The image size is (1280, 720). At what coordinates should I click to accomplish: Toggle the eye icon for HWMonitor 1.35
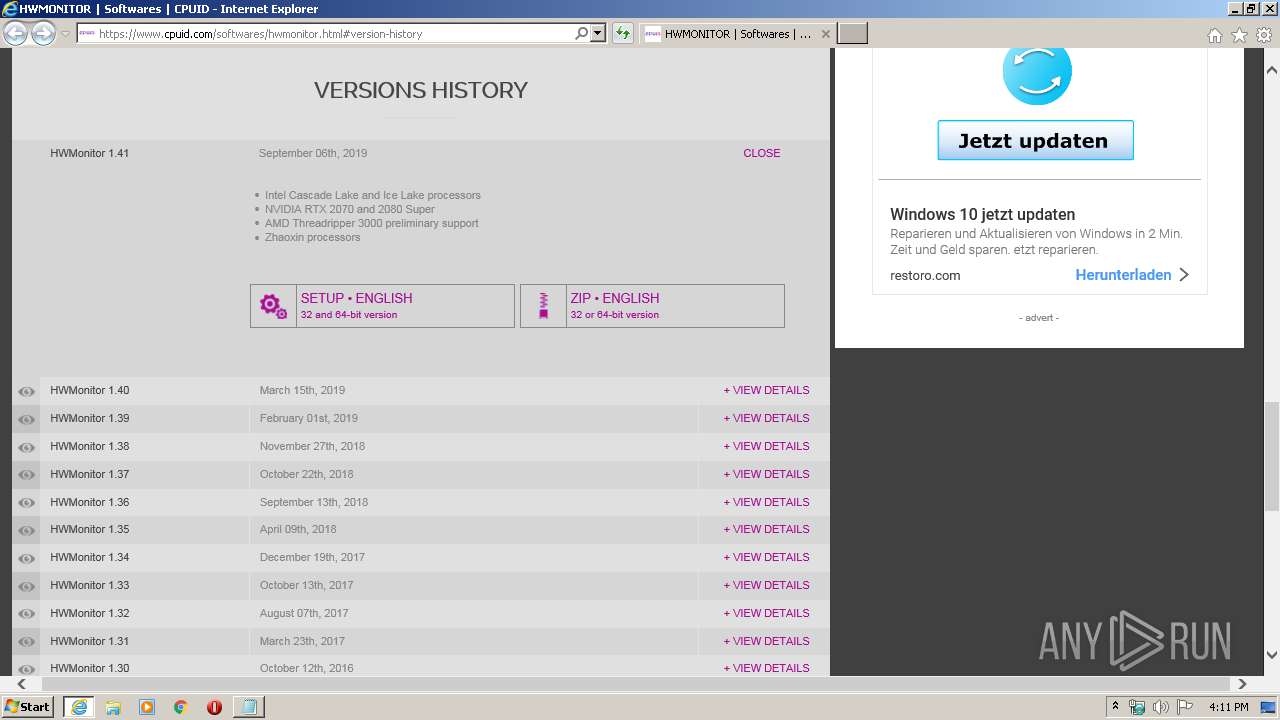(x=27, y=530)
